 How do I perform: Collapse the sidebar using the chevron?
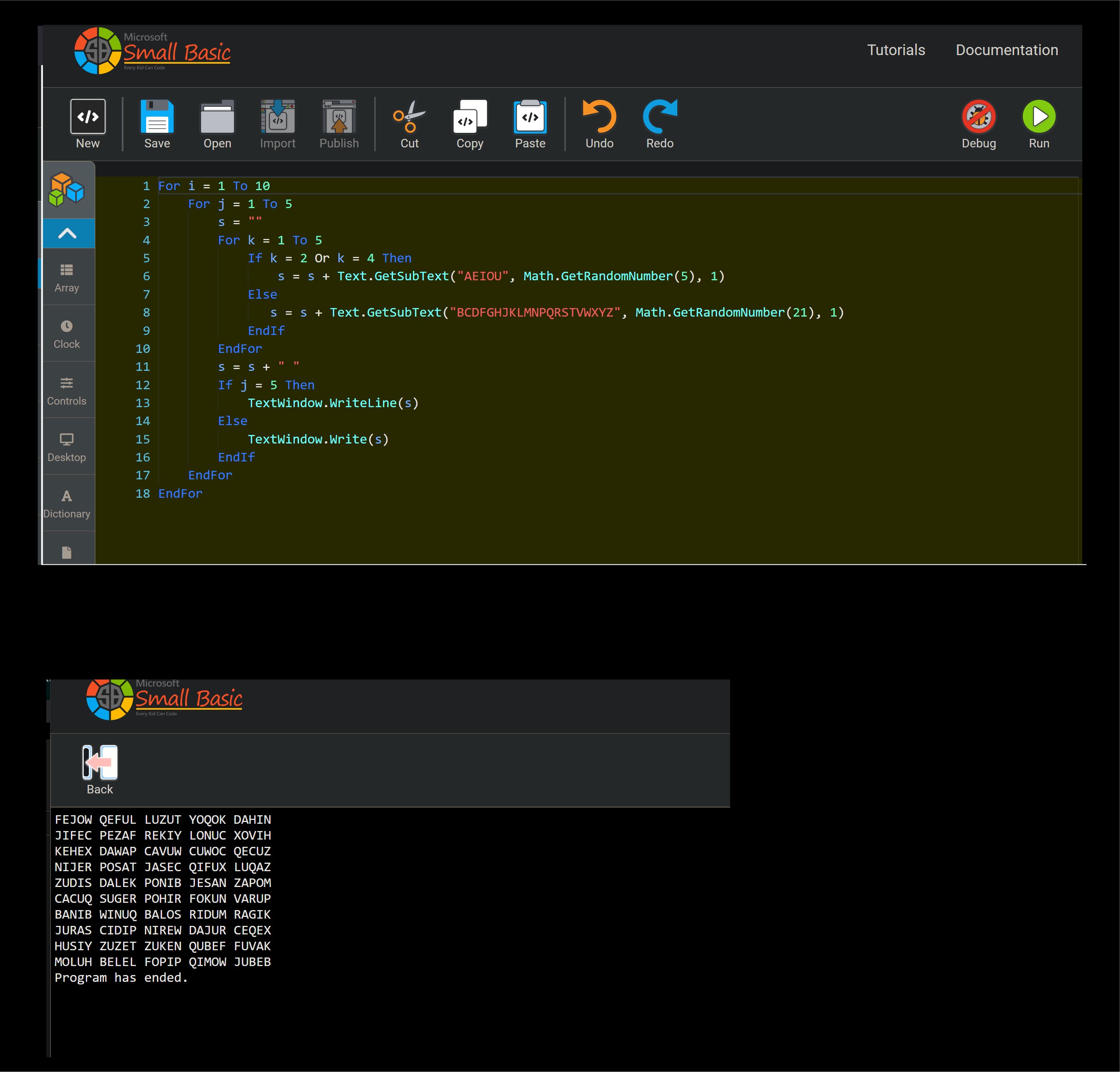(x=68, y=233)
